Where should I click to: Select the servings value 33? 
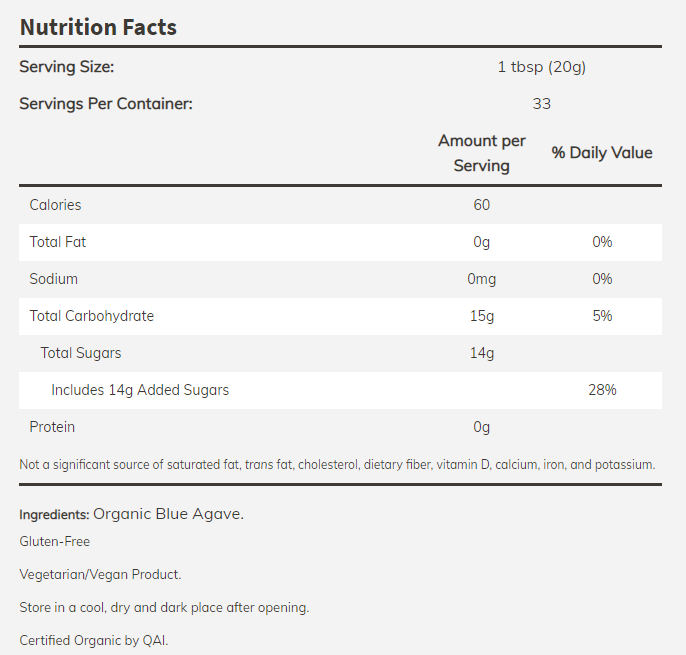coord(541,103)
